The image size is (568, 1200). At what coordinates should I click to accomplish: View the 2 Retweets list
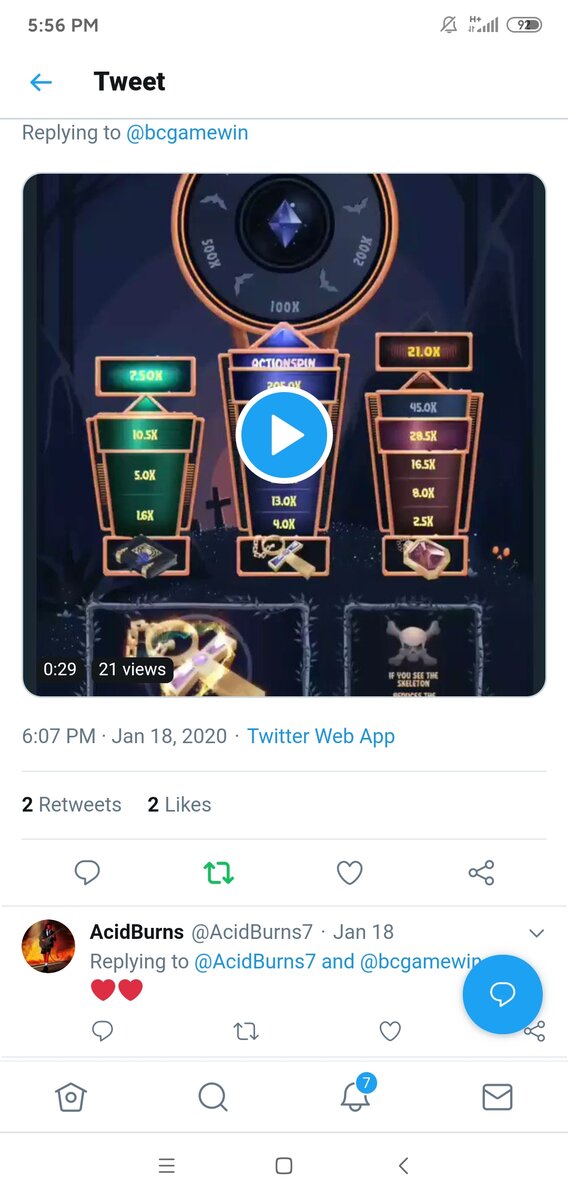[72, 804]
